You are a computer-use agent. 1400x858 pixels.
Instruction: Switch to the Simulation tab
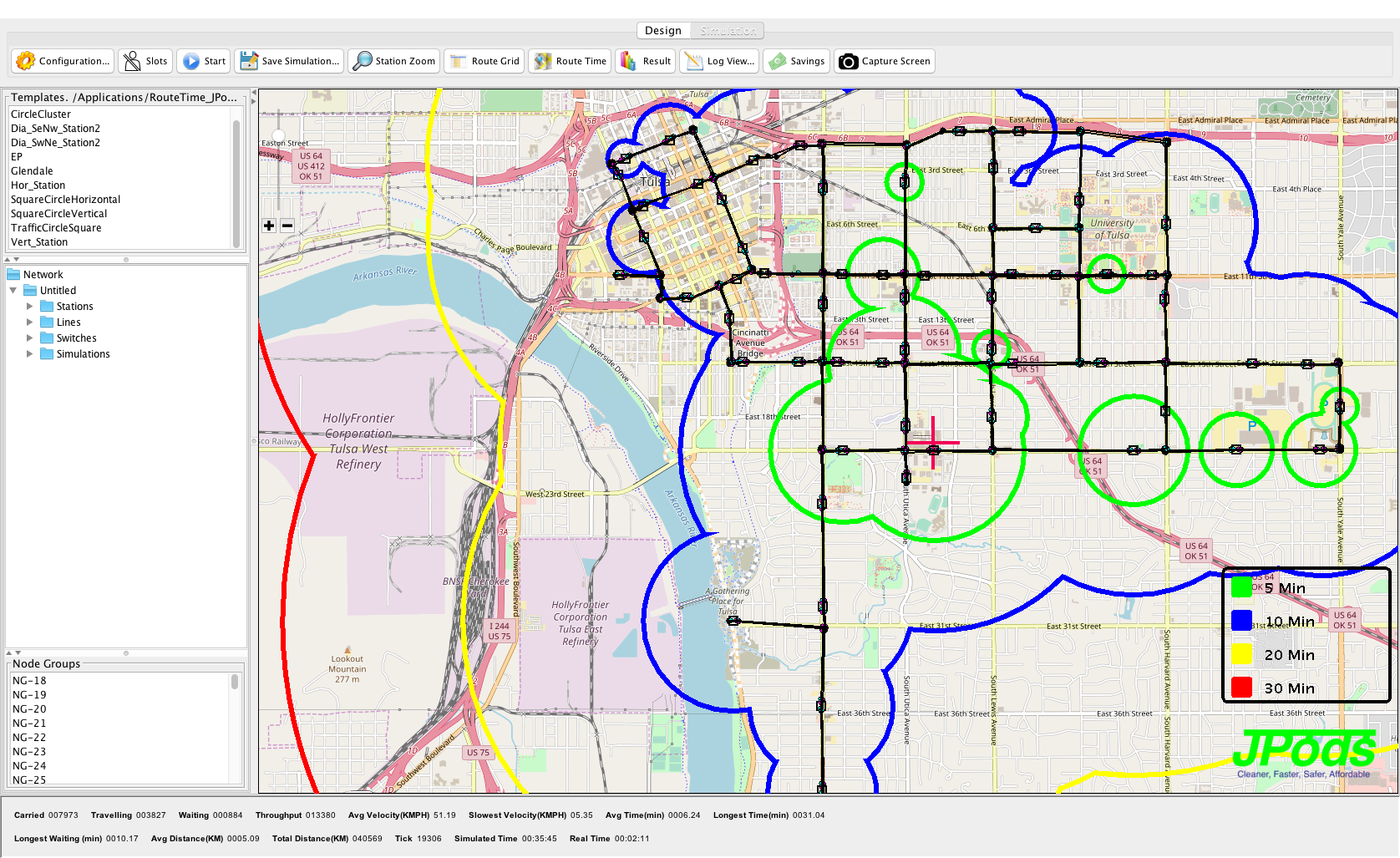[728, 31]
